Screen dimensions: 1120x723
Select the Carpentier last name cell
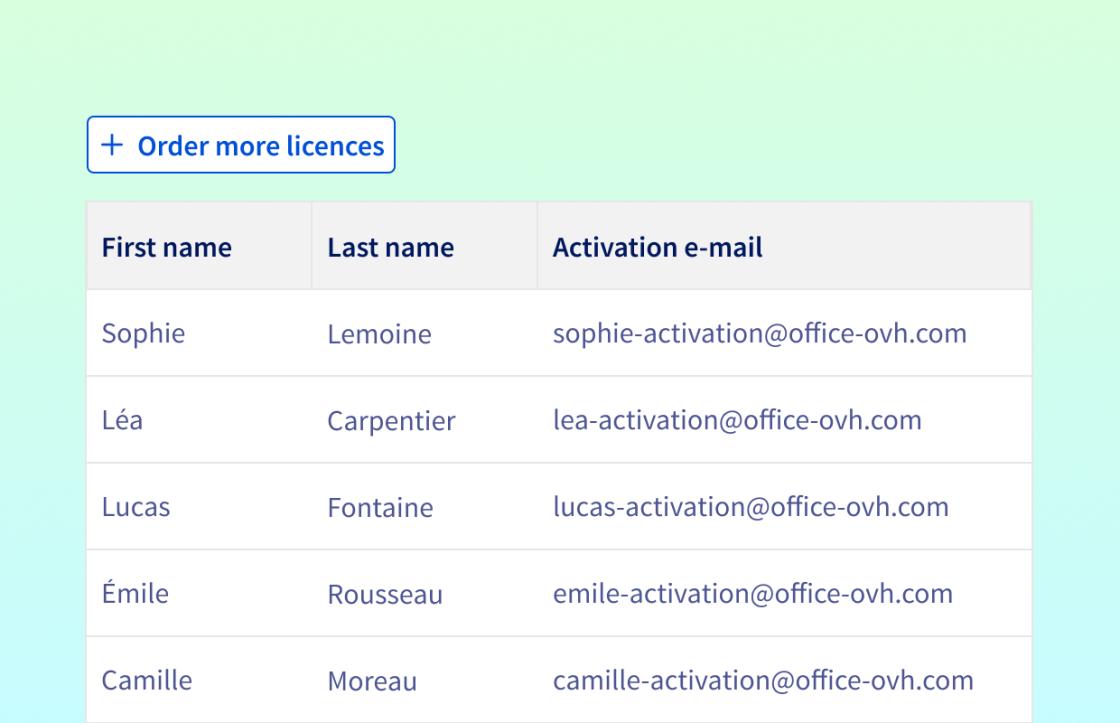(x=391, y=421)
